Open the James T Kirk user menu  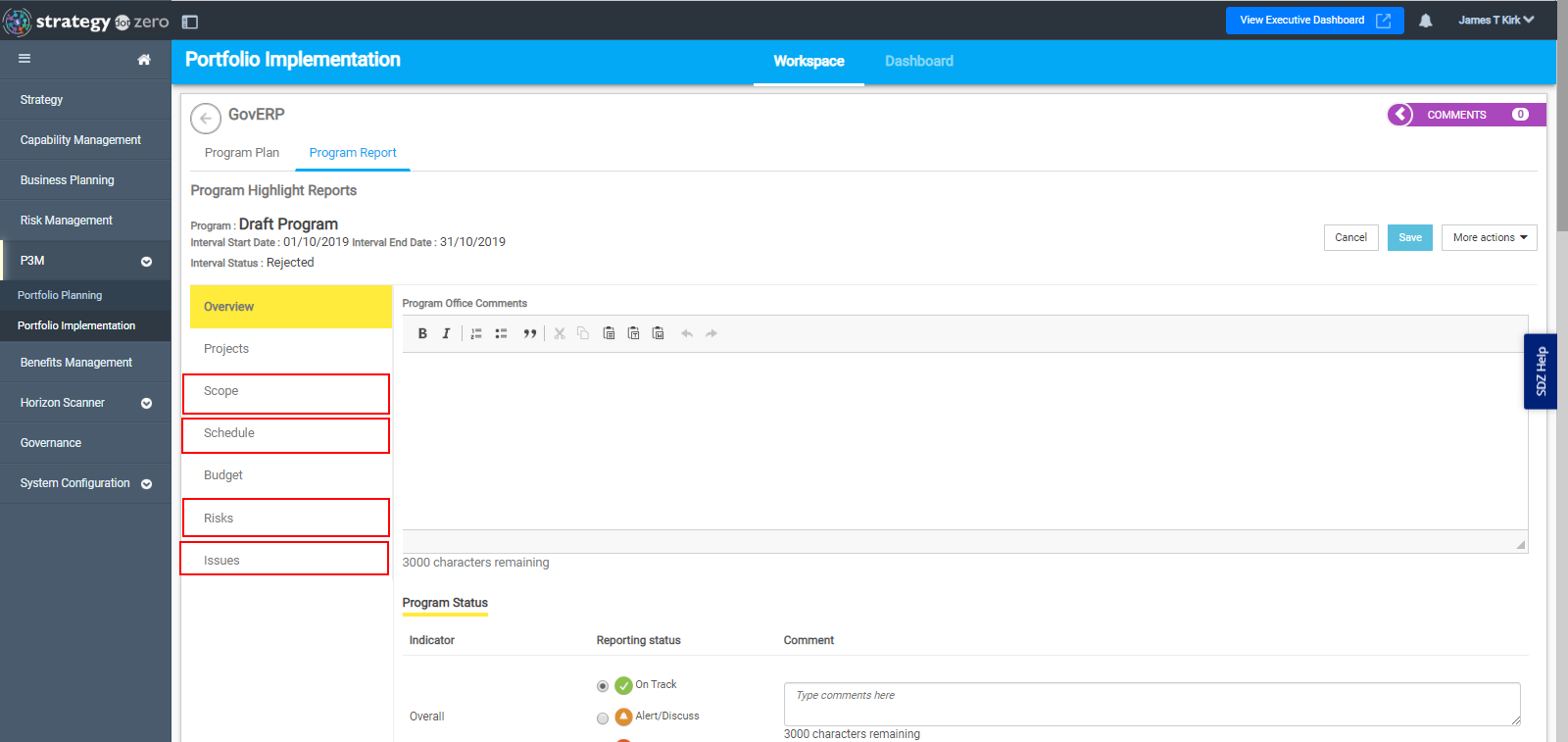coord(1495,20)
